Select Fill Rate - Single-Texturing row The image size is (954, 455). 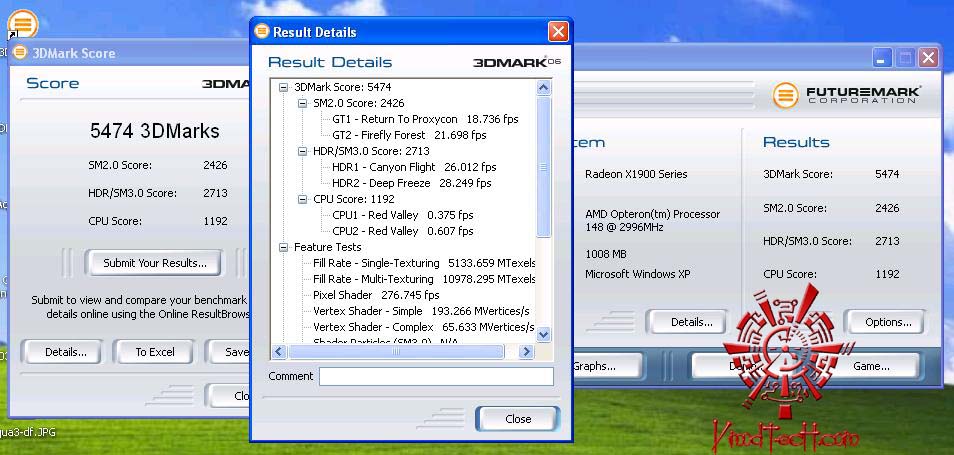pyautogui.click(x=424, y=263)
